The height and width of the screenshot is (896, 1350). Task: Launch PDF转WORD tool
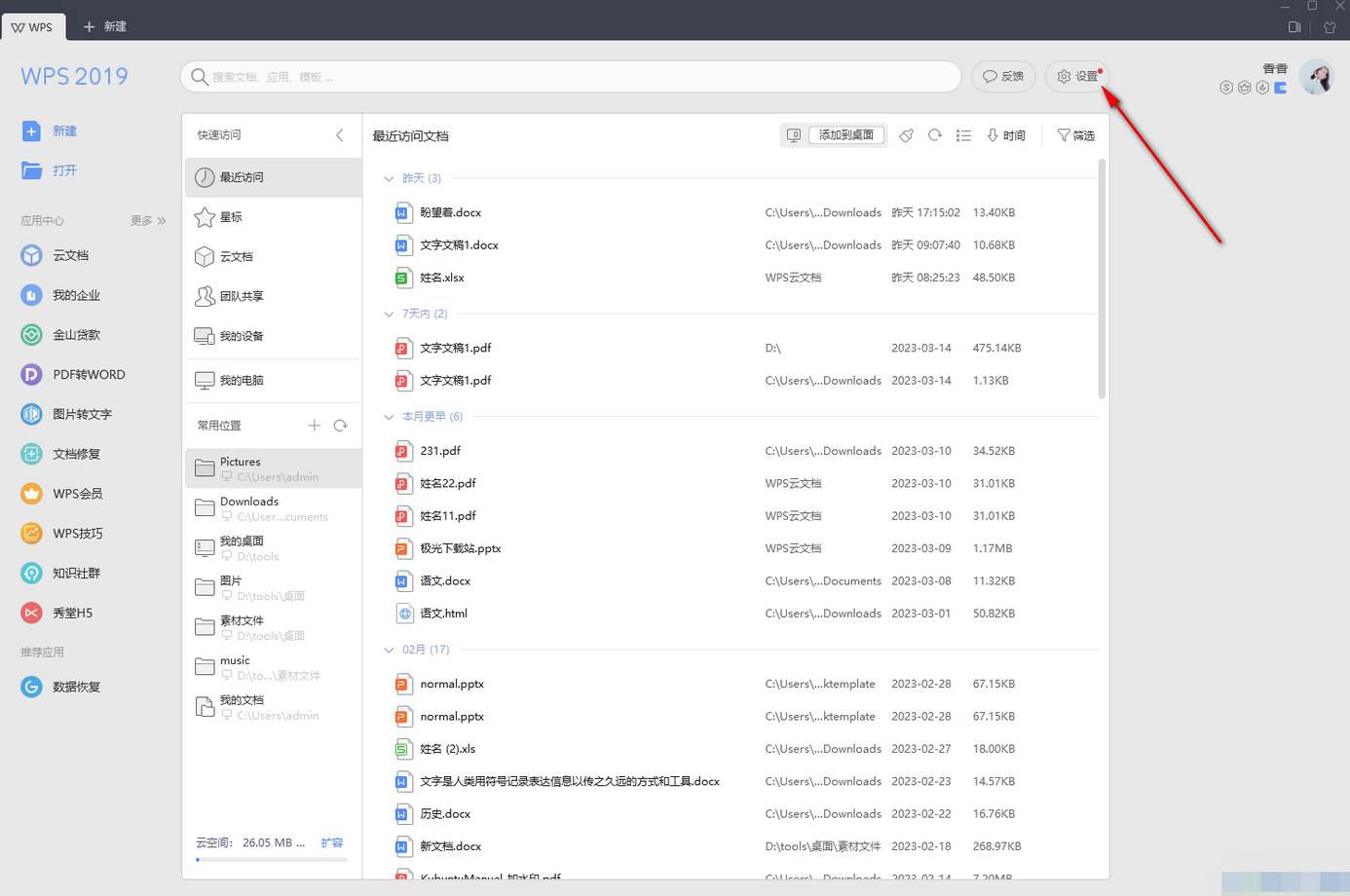tap(73, 374)
